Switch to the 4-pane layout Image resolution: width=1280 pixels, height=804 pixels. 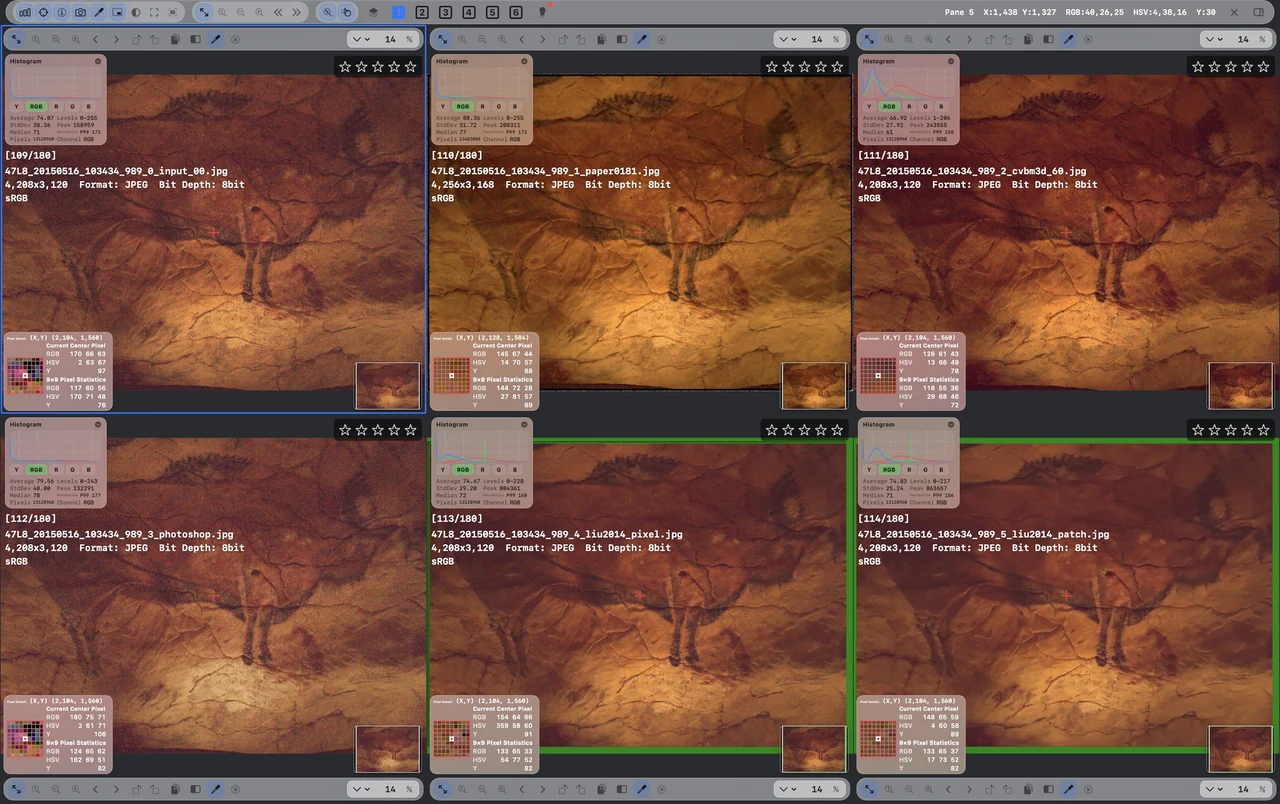click(x=469, y=12)
